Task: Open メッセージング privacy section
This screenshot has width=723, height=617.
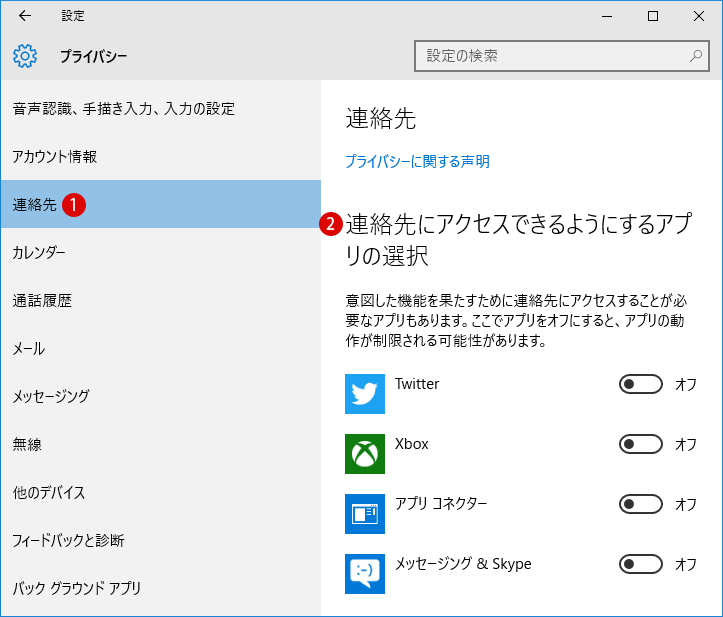Action: coord(160,397)
